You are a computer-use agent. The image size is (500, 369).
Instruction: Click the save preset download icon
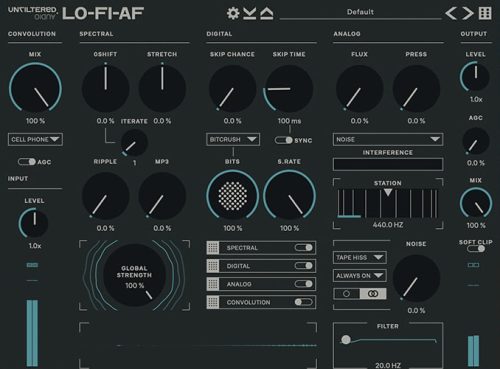click(x=249, y=13)
